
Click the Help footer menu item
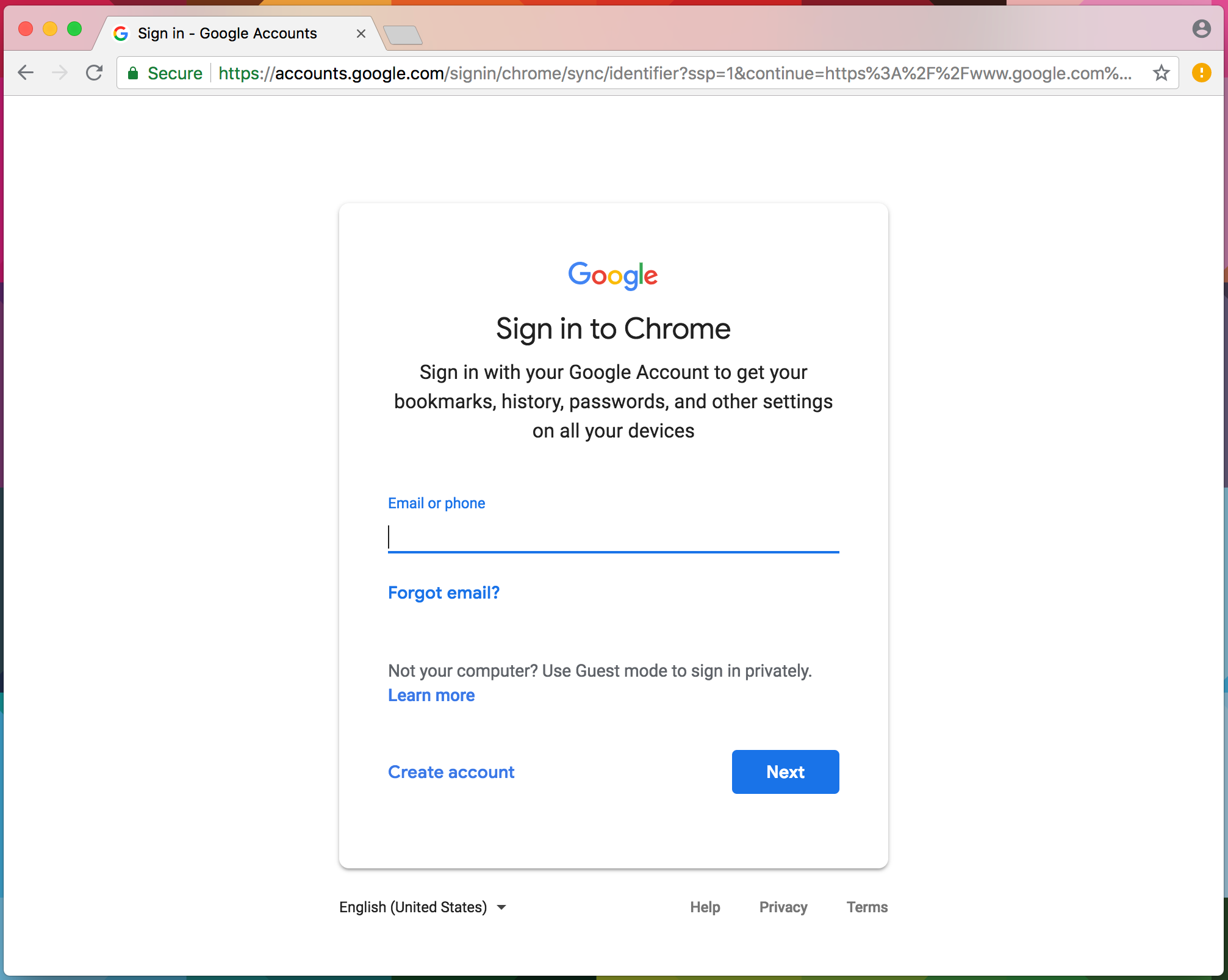pos(705,907)
